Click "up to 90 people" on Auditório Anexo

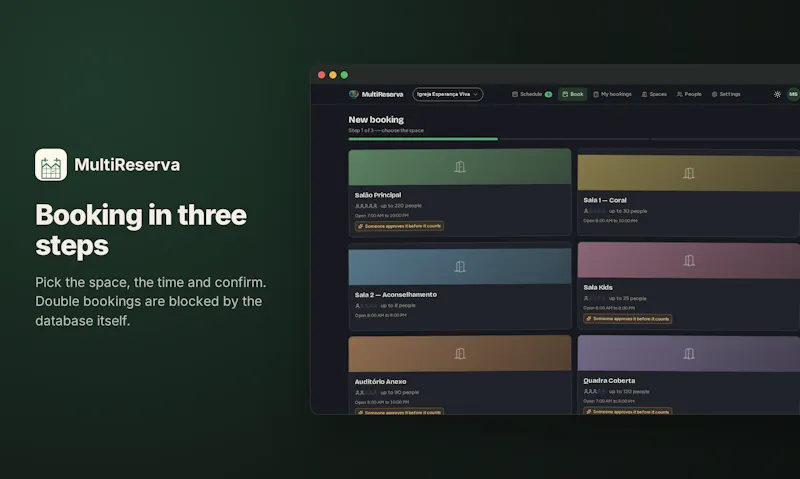tap(399, 392)
